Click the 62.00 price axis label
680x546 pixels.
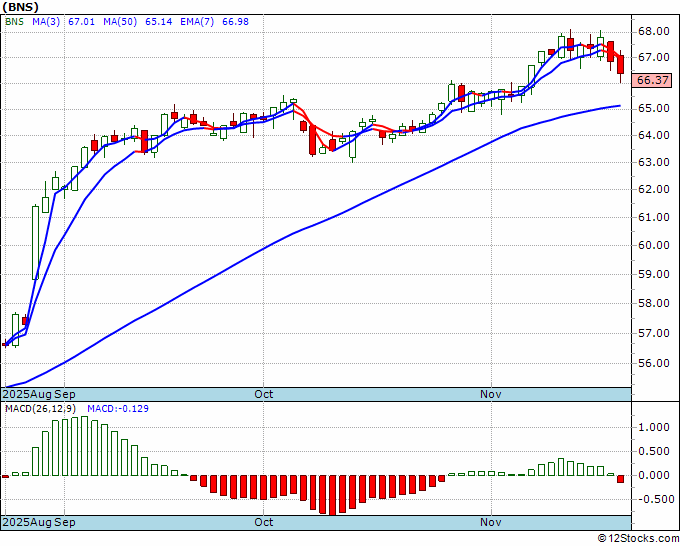tap(653, 189)
